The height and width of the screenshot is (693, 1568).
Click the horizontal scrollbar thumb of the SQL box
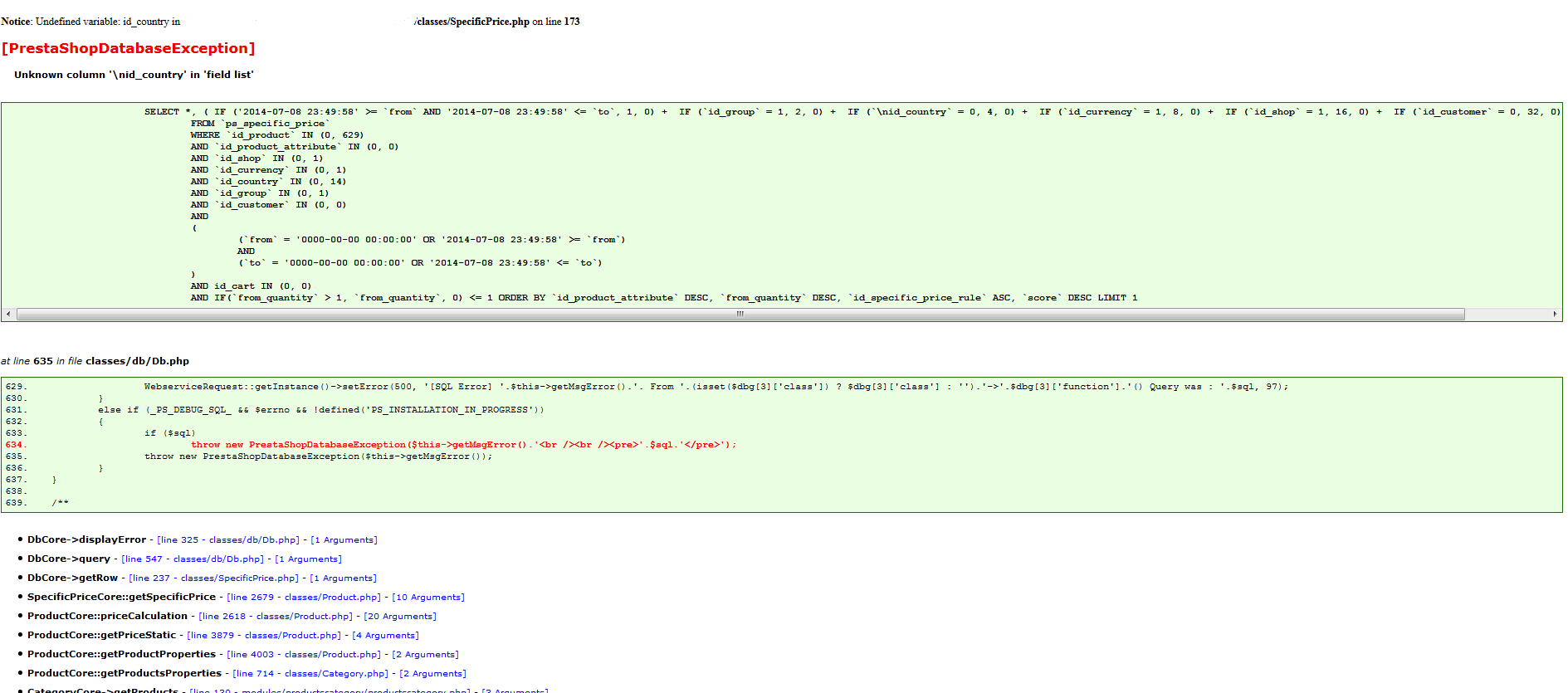(x=740, y=314)
